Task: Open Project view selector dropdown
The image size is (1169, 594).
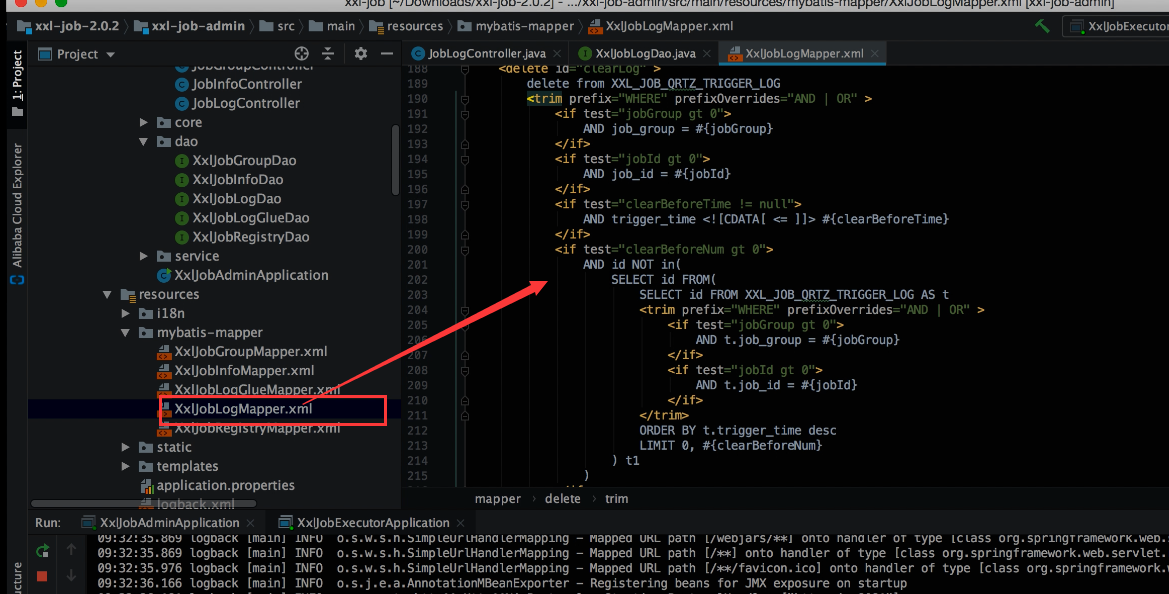Action: [78, 54]
